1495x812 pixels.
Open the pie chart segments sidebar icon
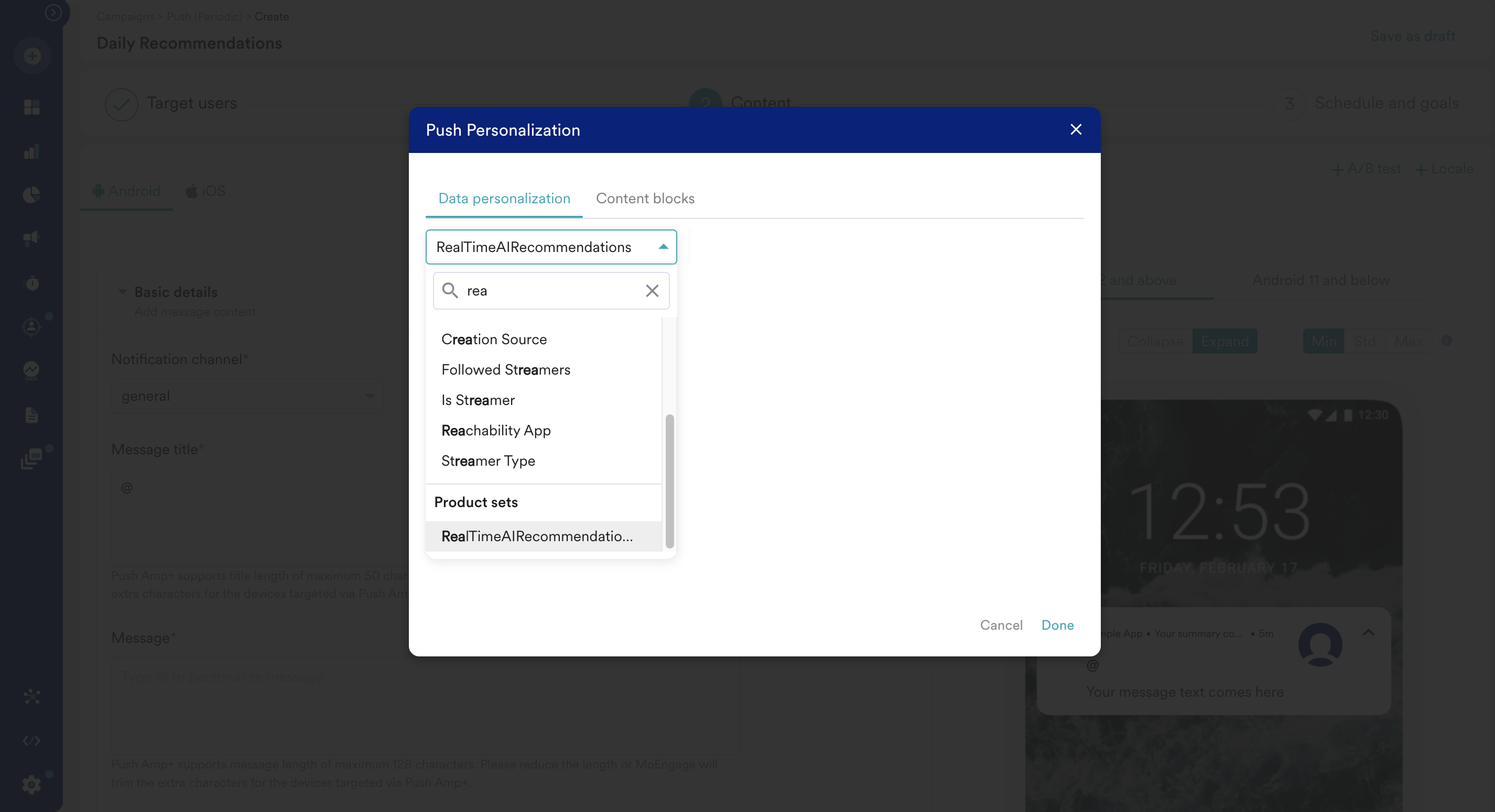pos(32,195)
